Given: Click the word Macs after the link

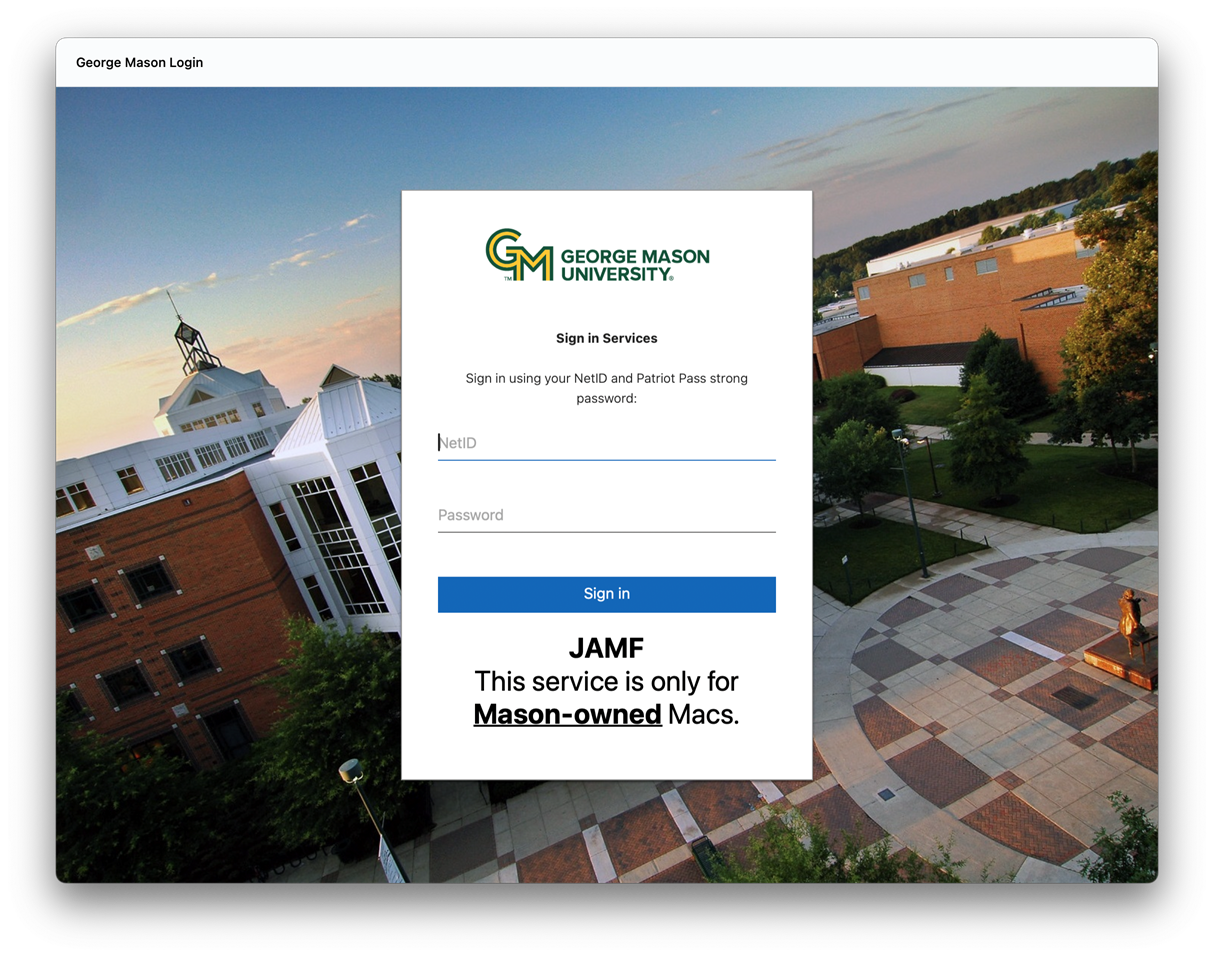Looking at the screenshot, I should (x=703, y=714).
